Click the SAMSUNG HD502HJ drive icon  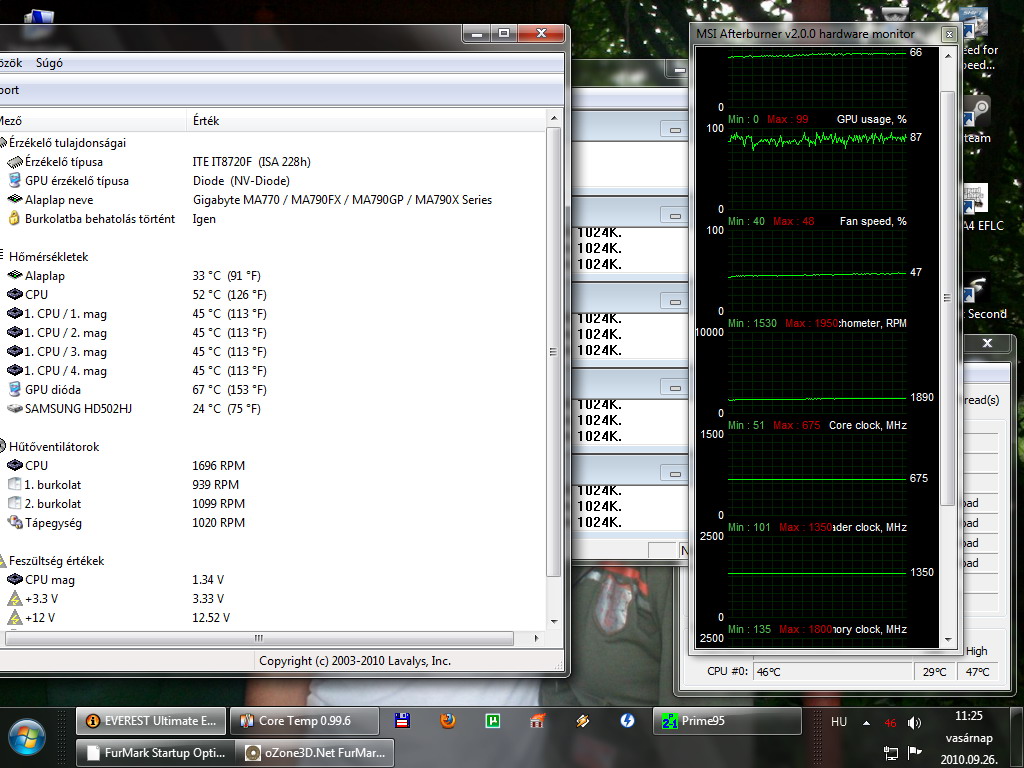click(x=15, y=408)
